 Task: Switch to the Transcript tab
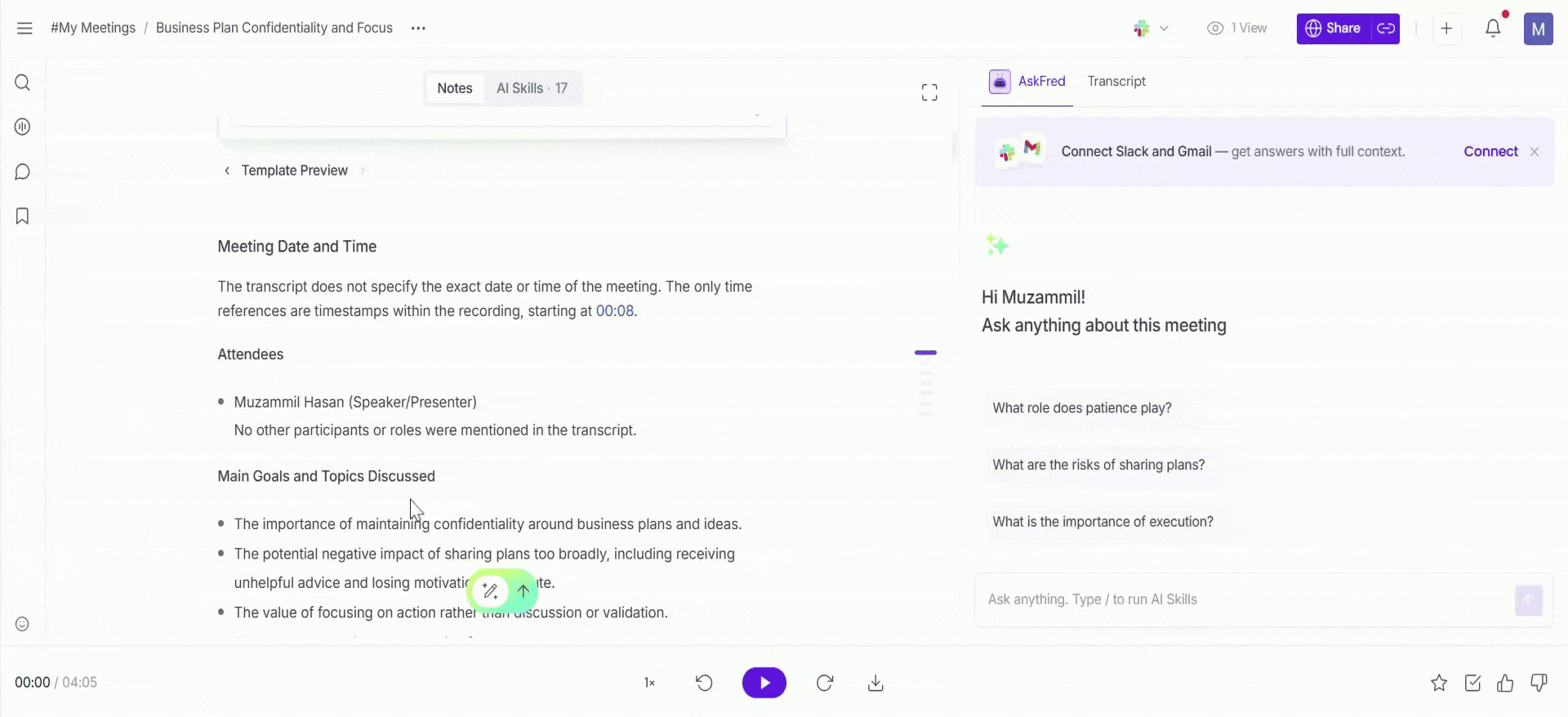point(1116,81)
